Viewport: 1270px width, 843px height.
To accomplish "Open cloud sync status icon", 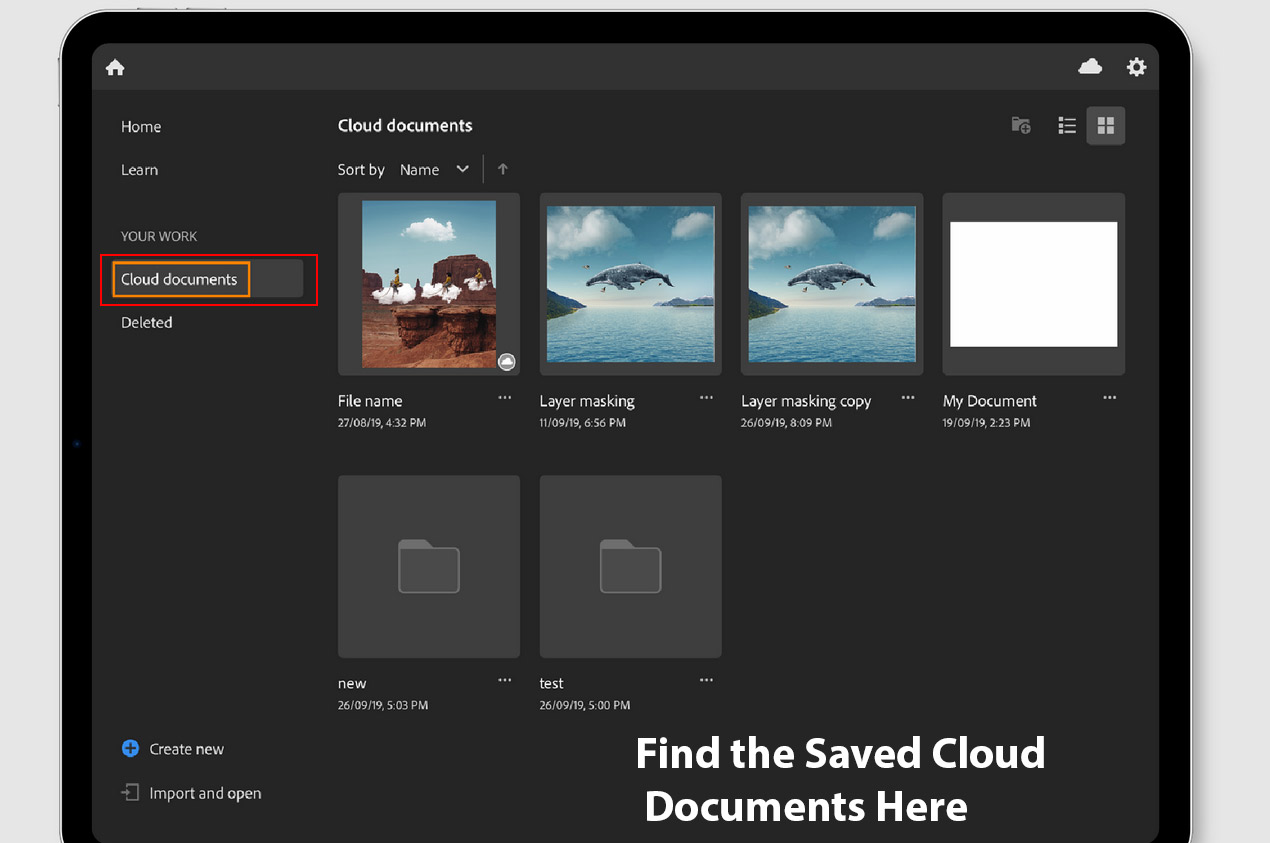I will [x=1090, y=66].
